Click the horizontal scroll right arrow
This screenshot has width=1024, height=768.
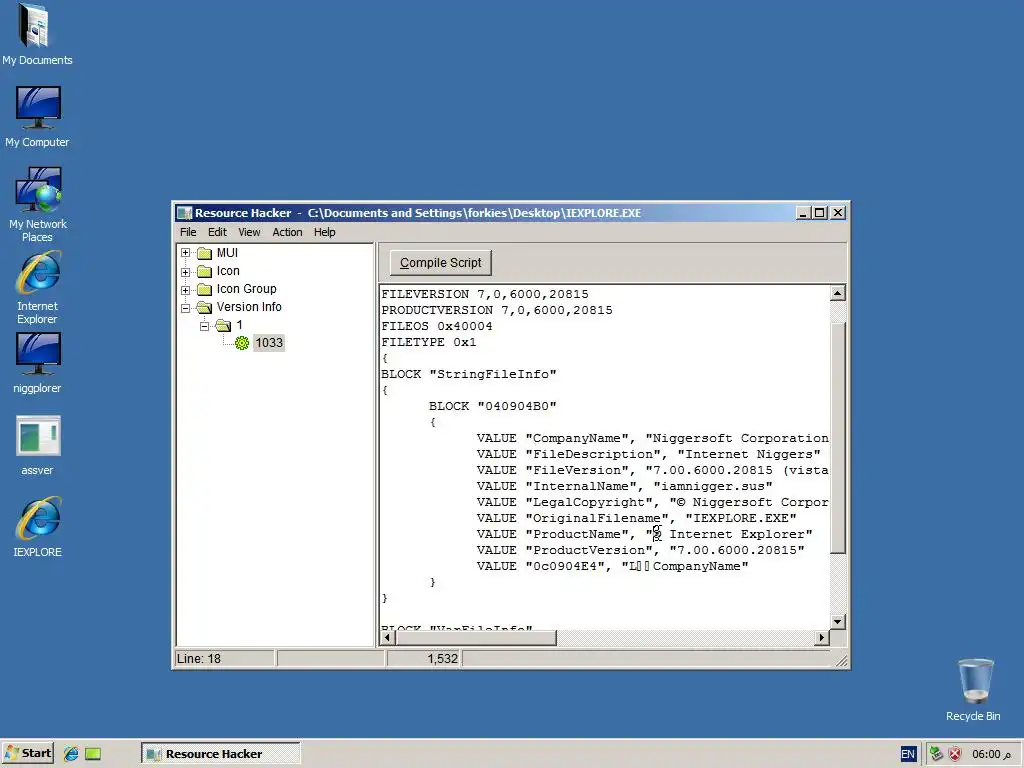click(822, 637)
